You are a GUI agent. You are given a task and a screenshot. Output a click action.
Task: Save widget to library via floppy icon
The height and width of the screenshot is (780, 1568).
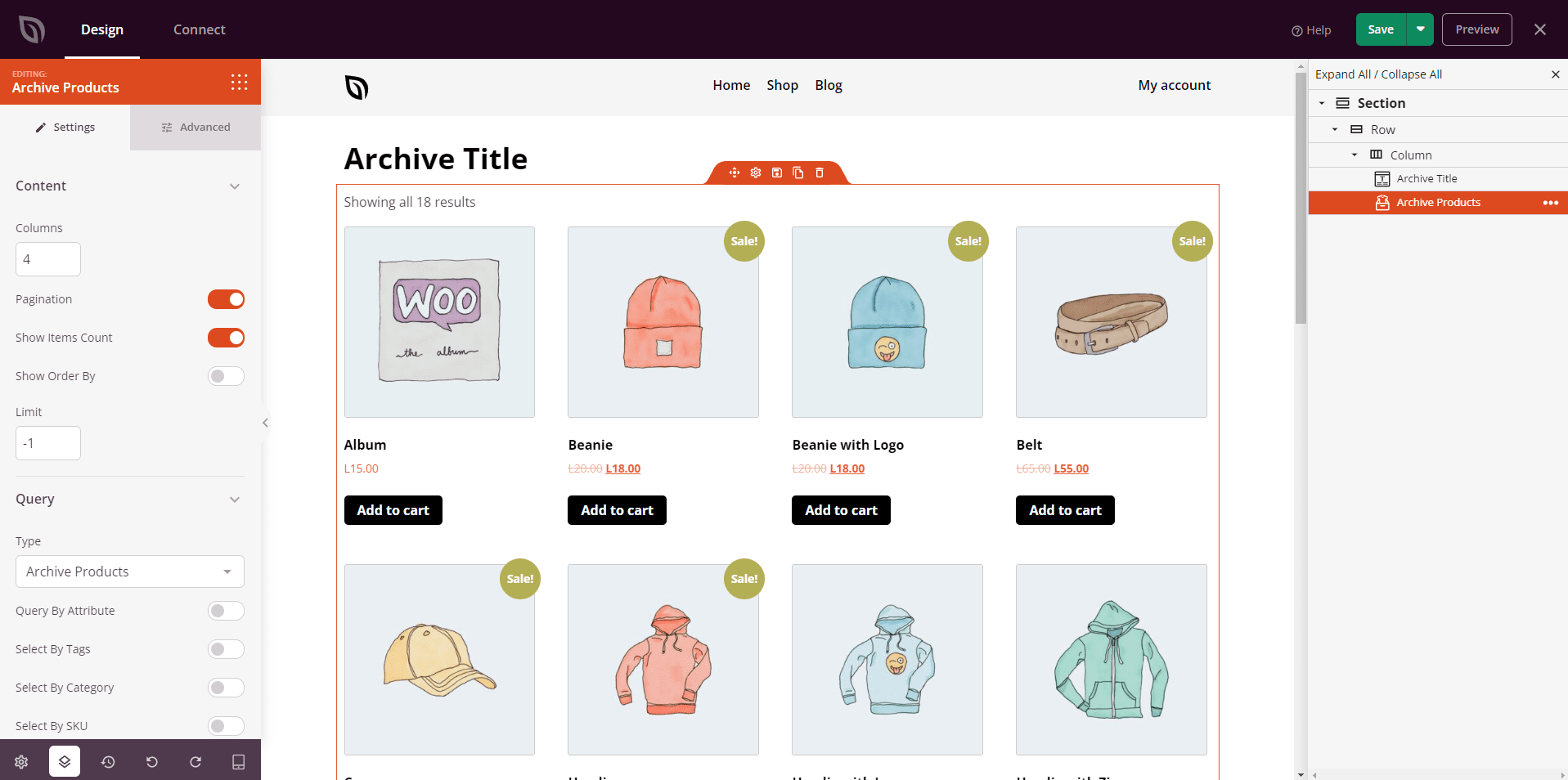pos(776,173)
